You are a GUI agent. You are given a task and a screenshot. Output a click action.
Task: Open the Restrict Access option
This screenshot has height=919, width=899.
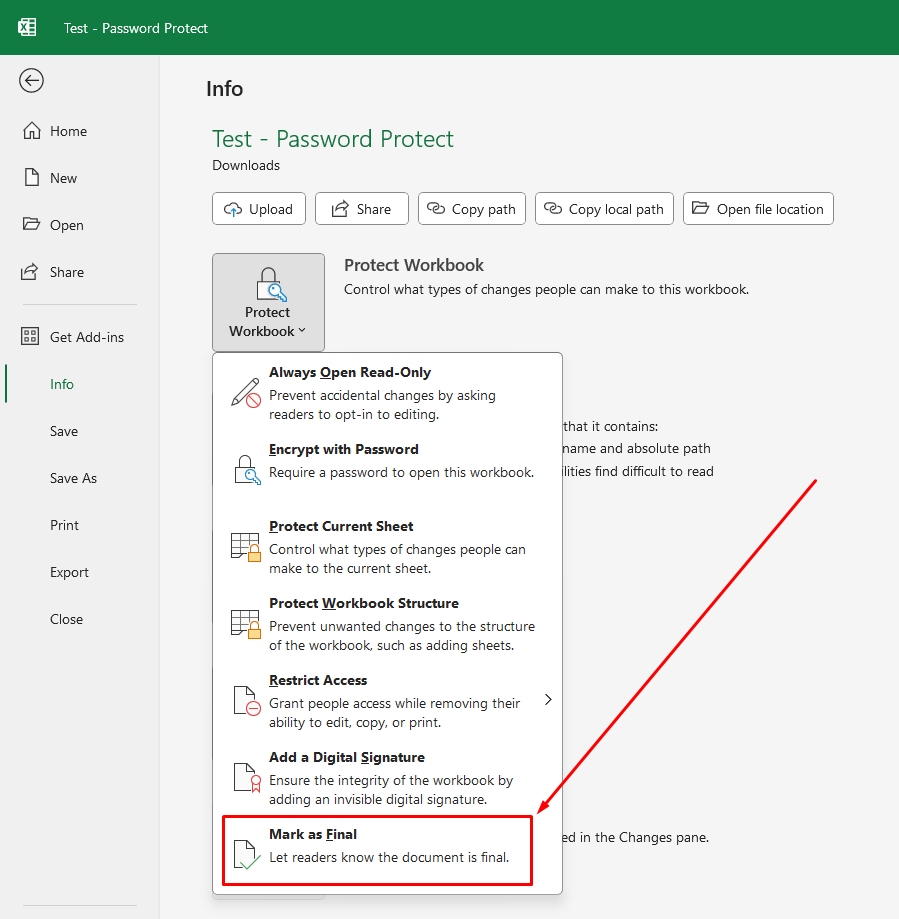tap(387, 700)
